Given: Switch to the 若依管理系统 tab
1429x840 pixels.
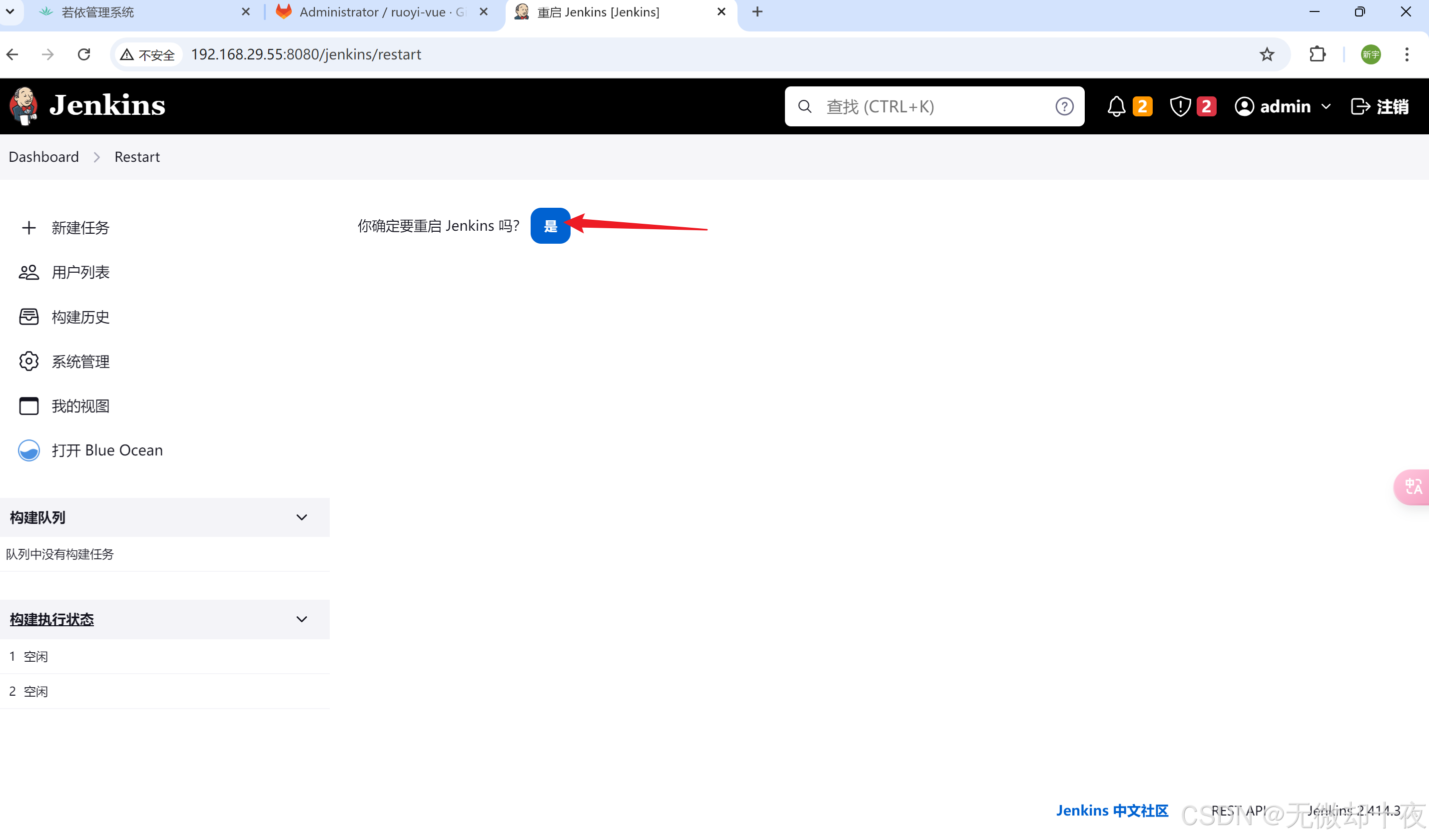Looking at the screenshot, I should [97, 12].
